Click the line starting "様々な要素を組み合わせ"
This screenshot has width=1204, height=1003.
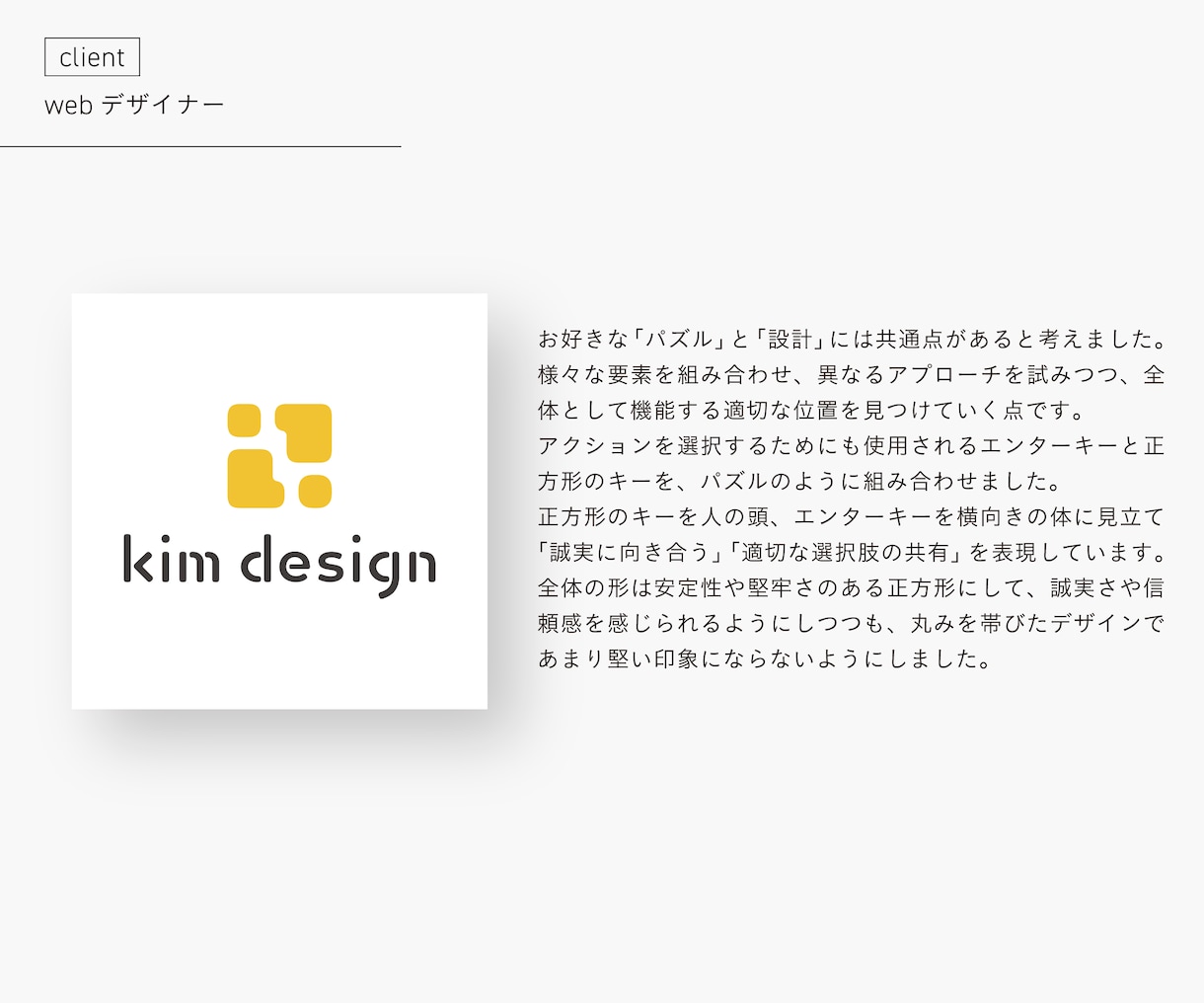852,375
